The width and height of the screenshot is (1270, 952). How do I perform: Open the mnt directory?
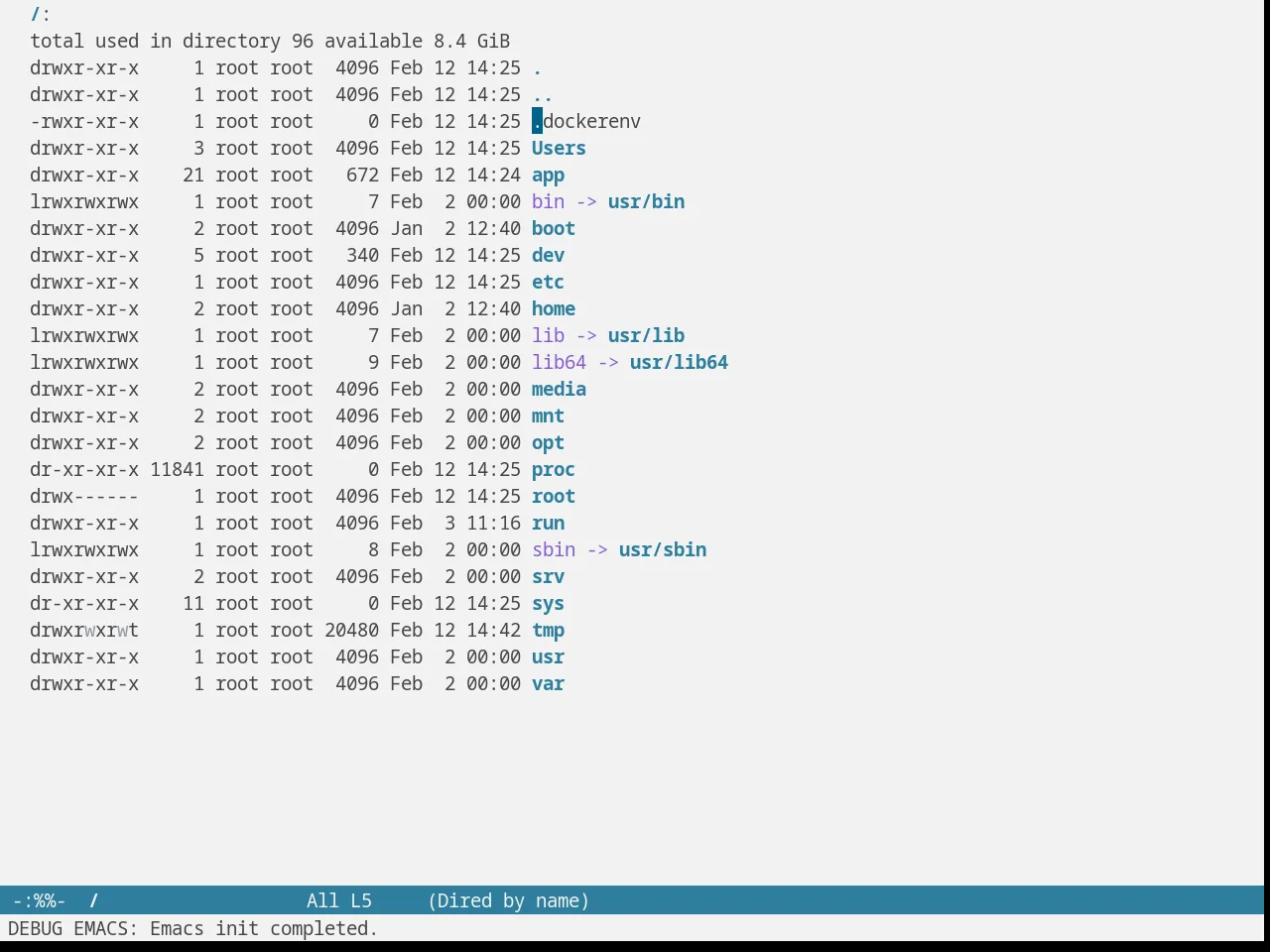click(x=548, y=416)
